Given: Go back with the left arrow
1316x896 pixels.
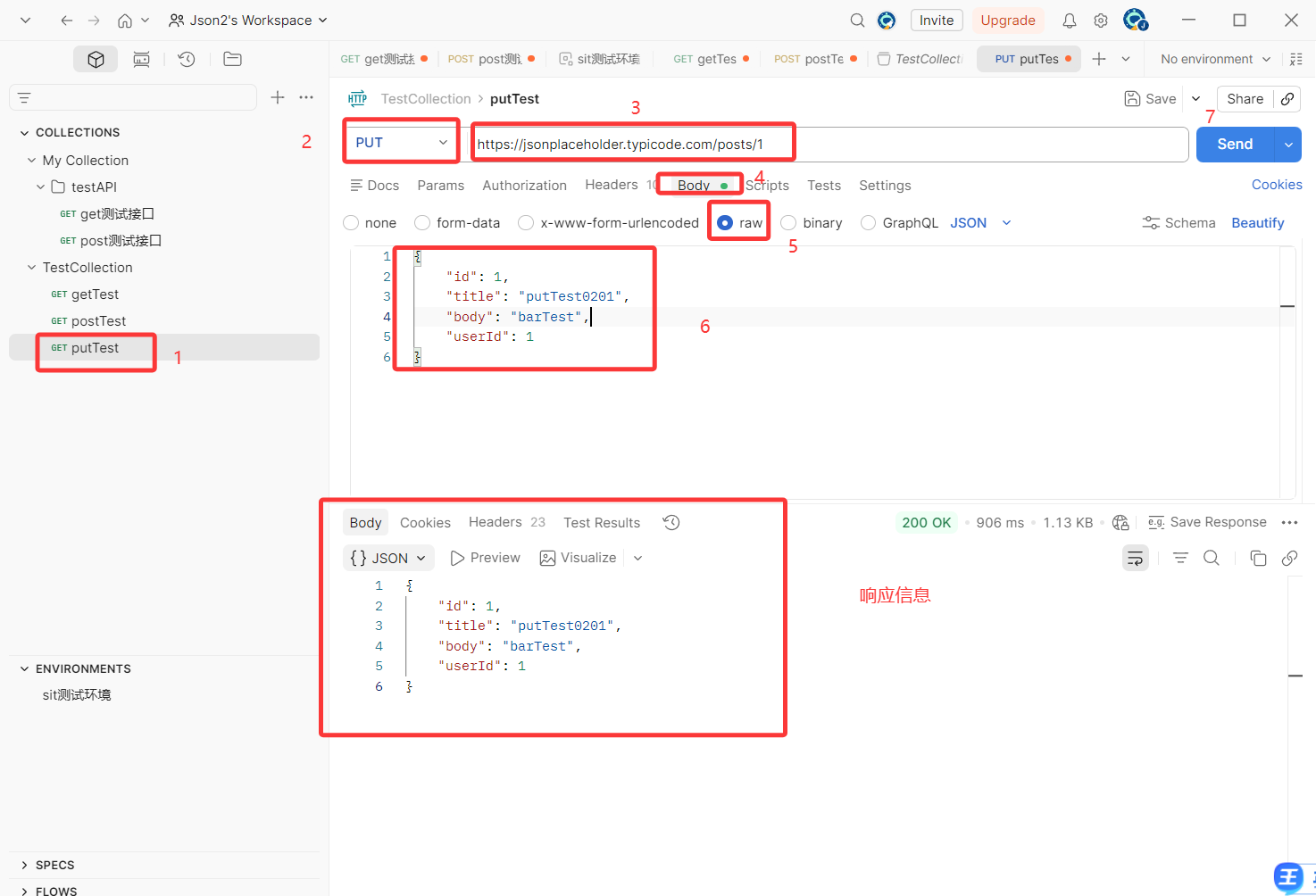Looking at the screenshot, I should (x=66, y=20).
